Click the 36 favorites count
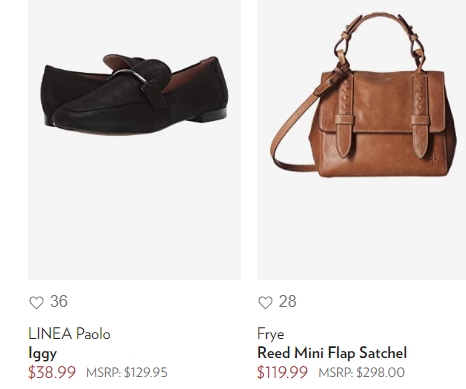This screenshot has width=466, height=389. (59, 301)
